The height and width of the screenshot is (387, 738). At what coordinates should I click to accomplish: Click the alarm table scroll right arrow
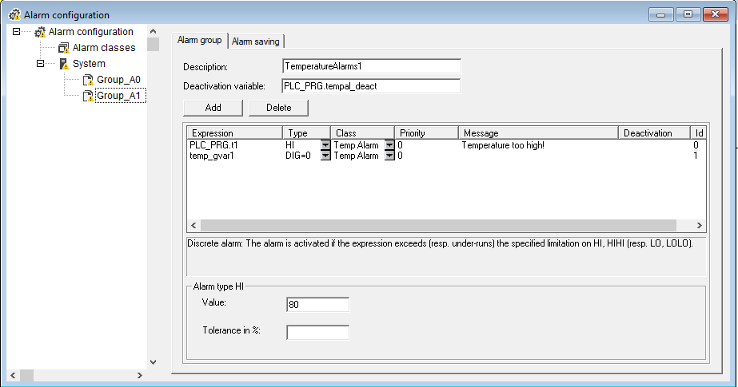pos(699,226)
